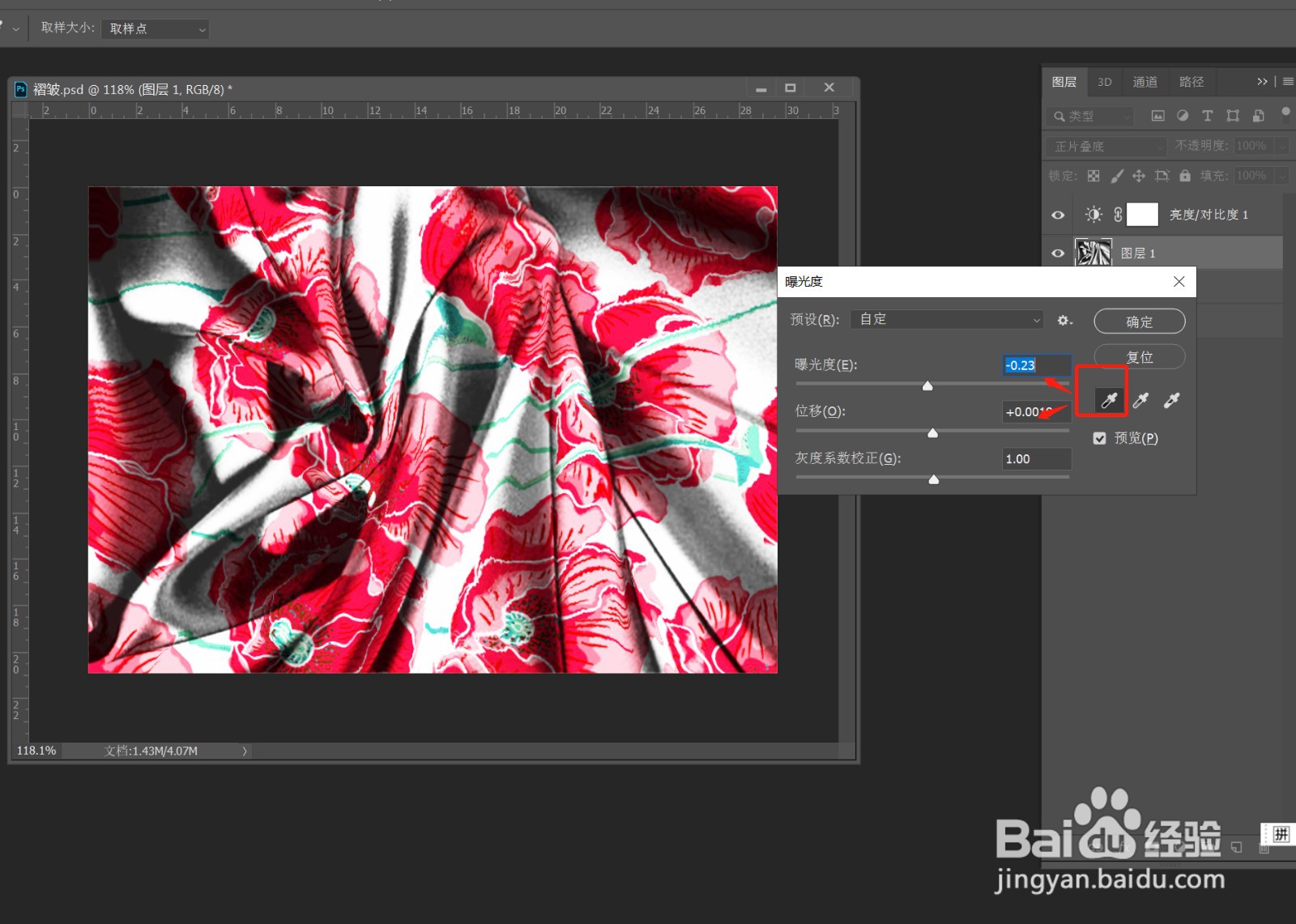The image size is (1296, 924).
Task: Switch to the 3D tab
Action: coord(1104,82)
